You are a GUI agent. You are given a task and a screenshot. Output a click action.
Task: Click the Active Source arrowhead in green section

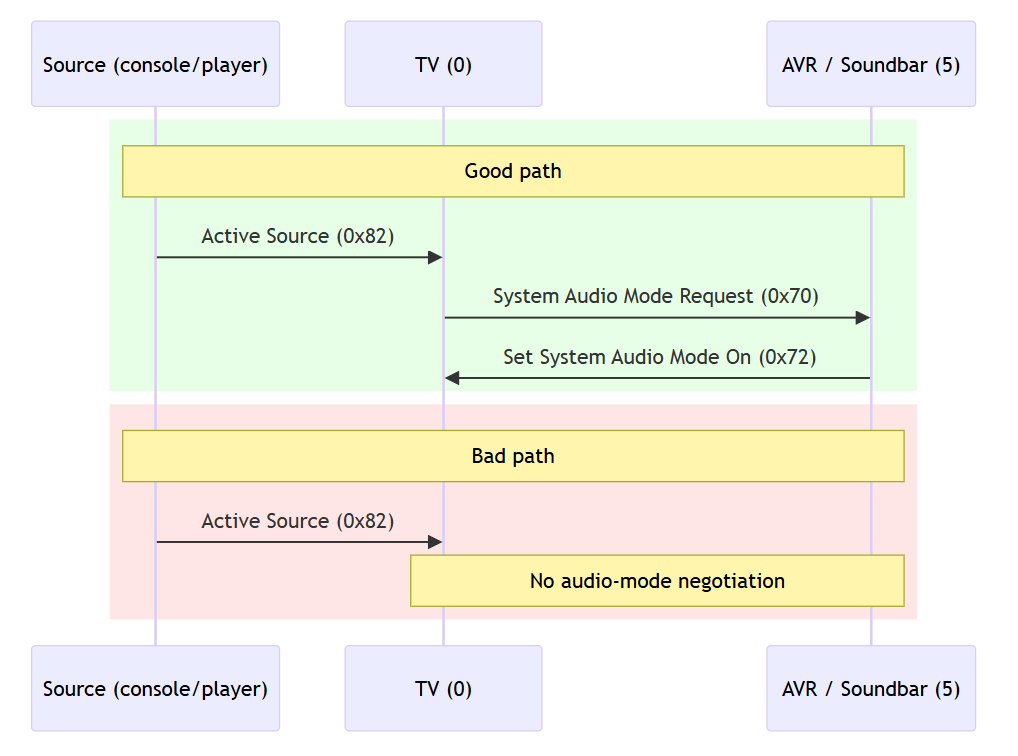(435, 258)
